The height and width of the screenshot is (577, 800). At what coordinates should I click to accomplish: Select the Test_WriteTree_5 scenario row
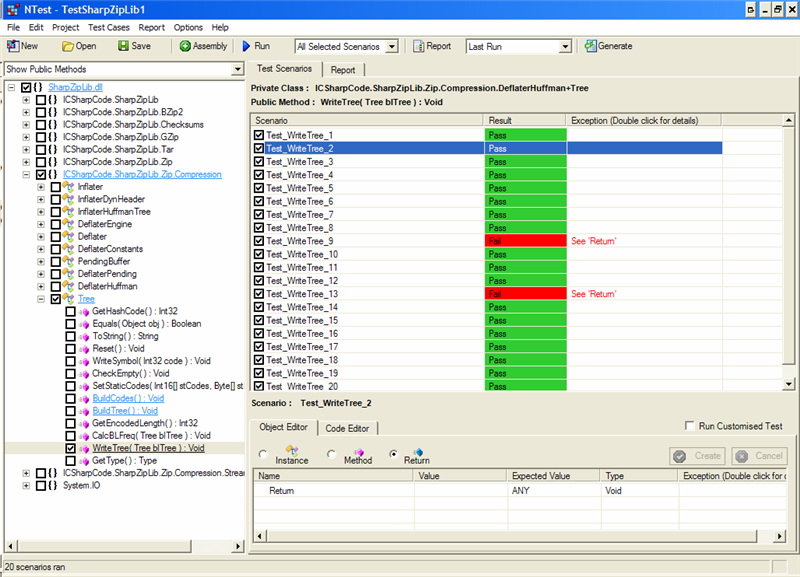[x=487, y=188]
